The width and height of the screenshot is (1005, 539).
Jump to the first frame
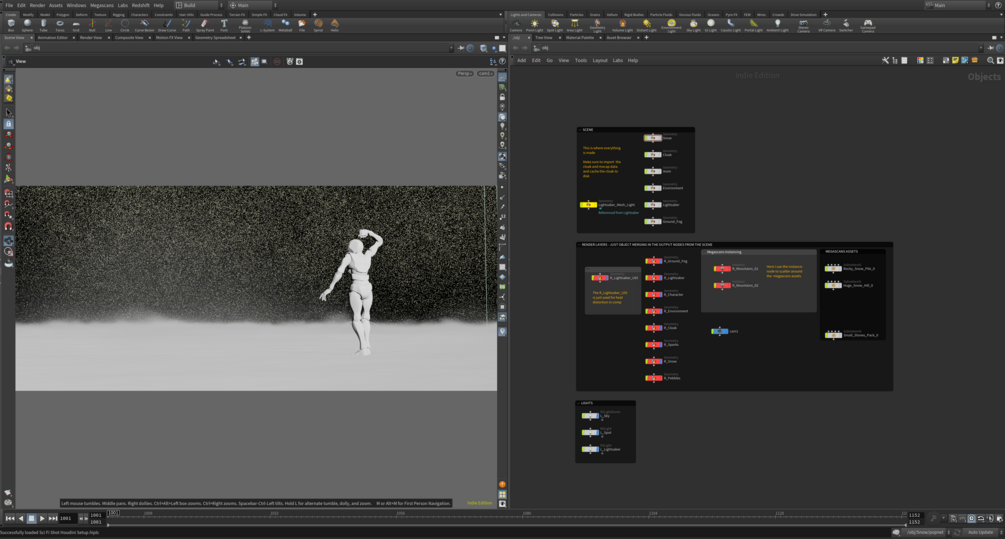[x=10, y=518]
